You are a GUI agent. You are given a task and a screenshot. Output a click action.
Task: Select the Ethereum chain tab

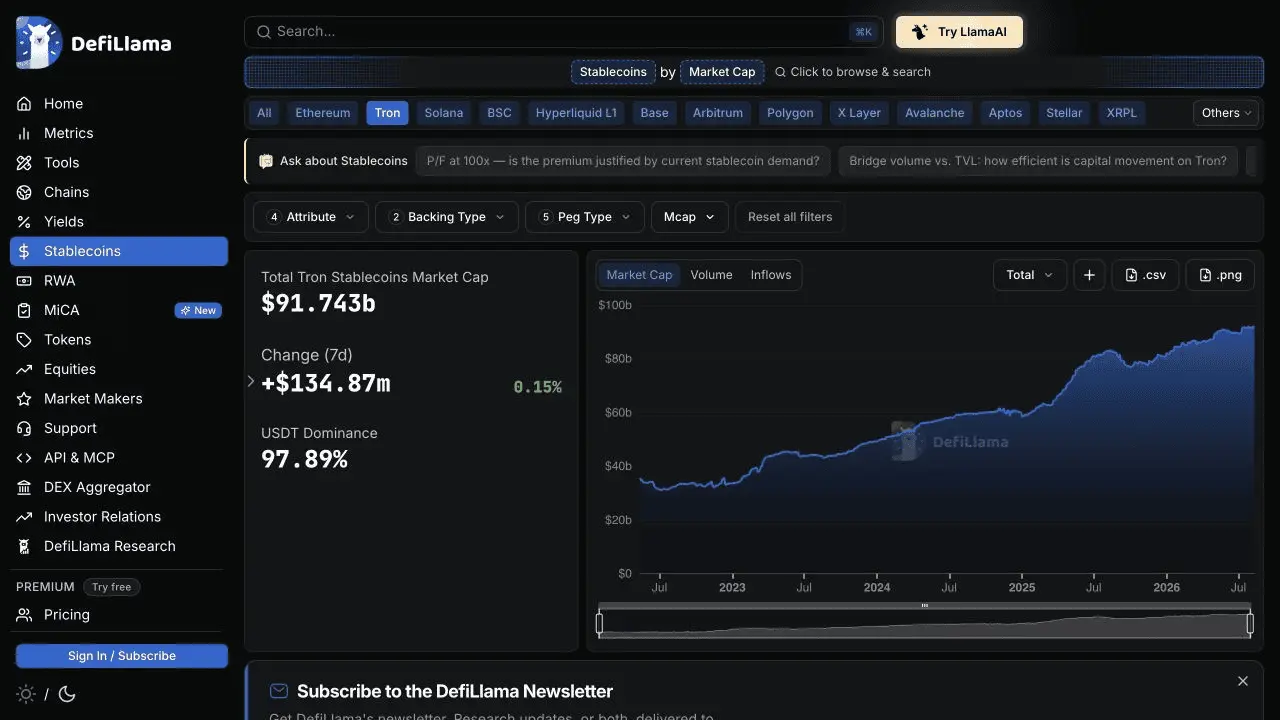coord(323,113)
